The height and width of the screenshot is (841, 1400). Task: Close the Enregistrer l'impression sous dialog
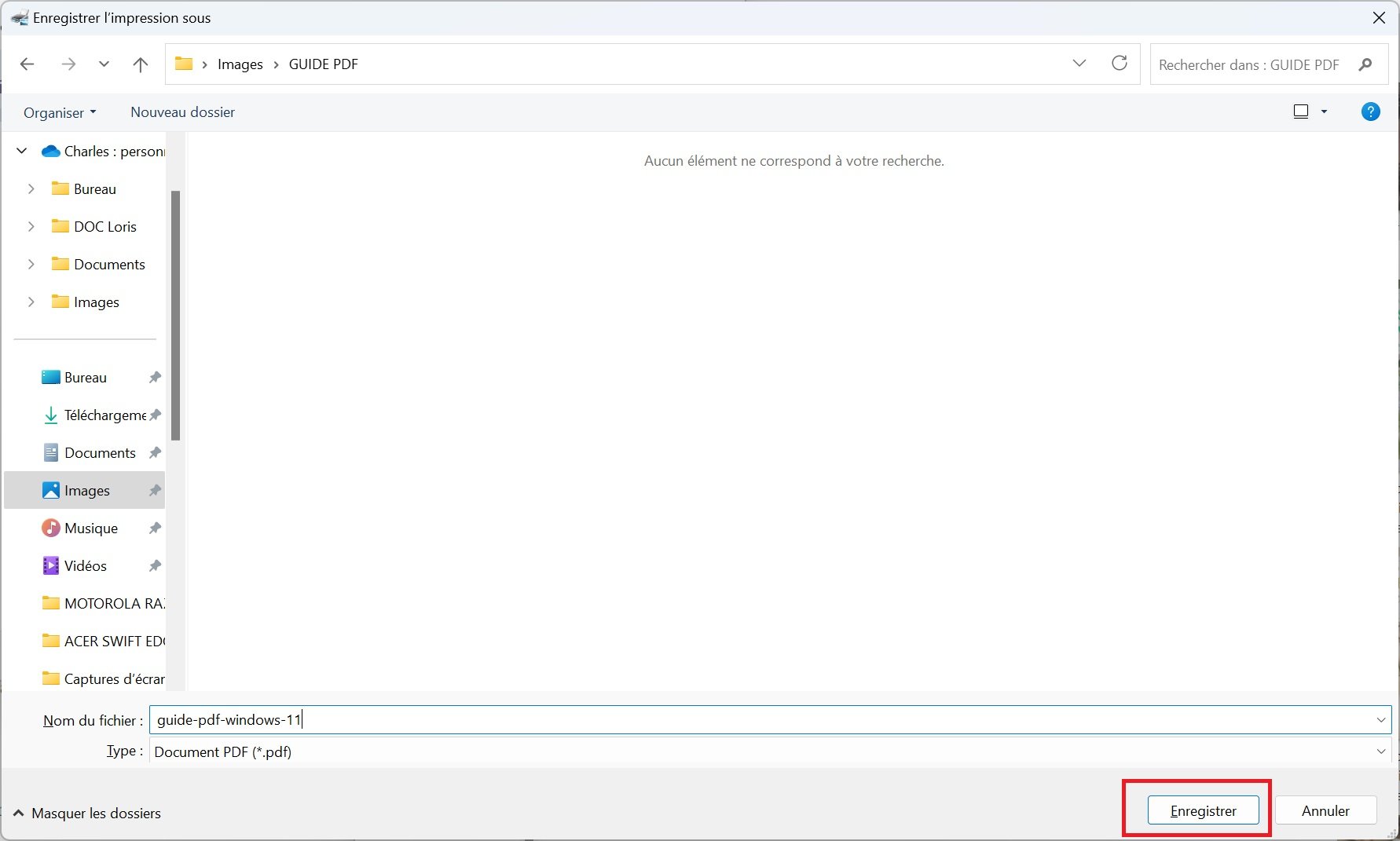tap(1379, 17)
